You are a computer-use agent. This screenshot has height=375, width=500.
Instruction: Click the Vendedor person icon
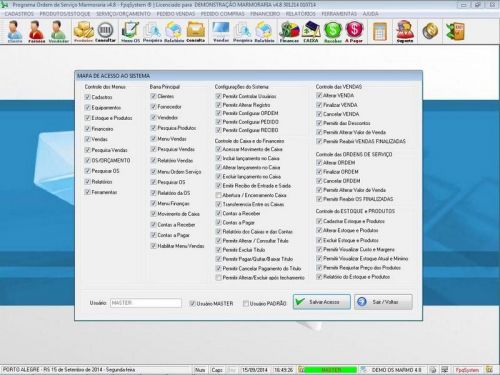click(59, 32)
